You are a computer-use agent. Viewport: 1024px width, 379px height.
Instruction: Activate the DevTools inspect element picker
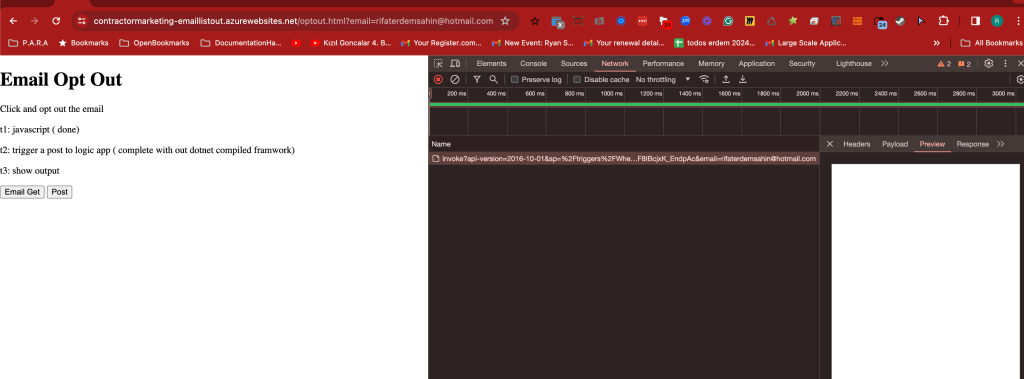(438, 63)
